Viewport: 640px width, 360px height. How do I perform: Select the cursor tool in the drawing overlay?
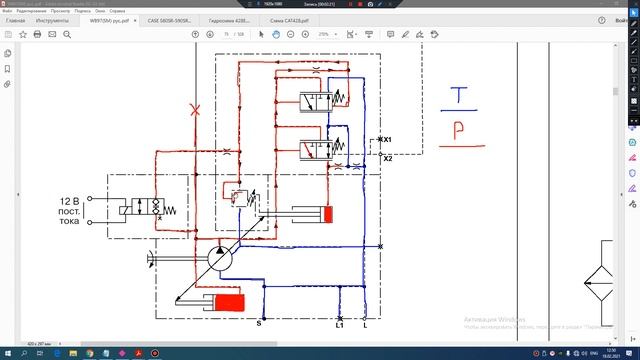tap(633, 13)
